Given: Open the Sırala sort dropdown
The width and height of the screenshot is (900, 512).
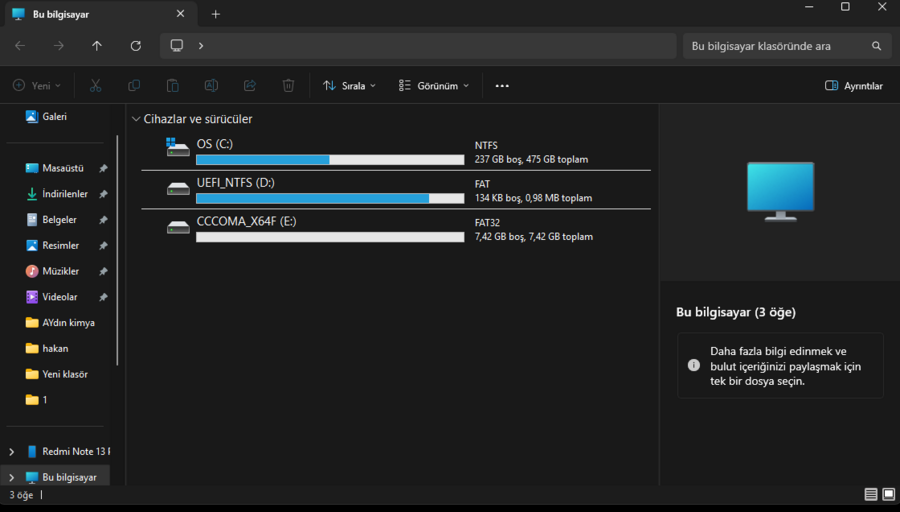Looking at the screenshot, I should (x=349, y=86).
